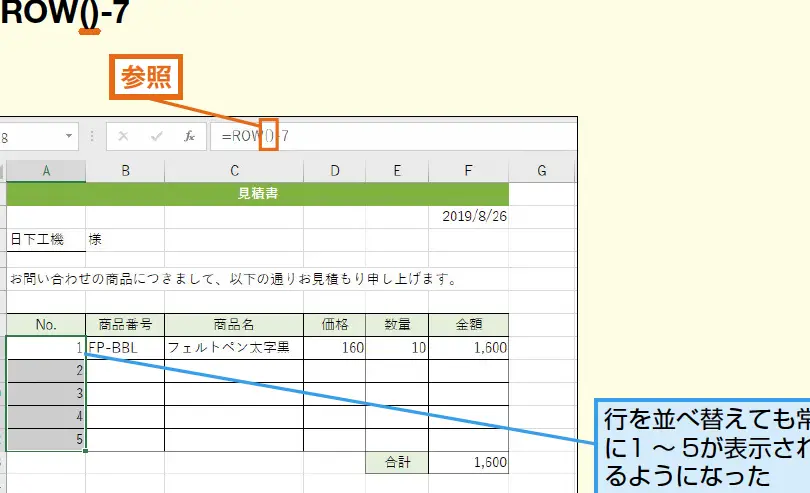Expand the Name Box dropdown arrow
810x493 pixels.
[x=69, y=136]
